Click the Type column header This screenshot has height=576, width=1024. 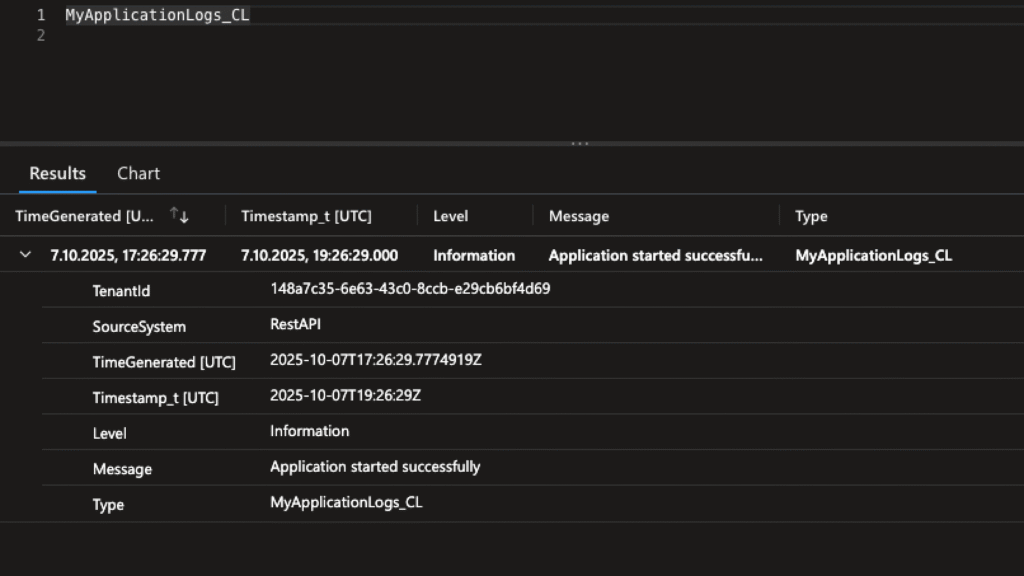point(811,216)
